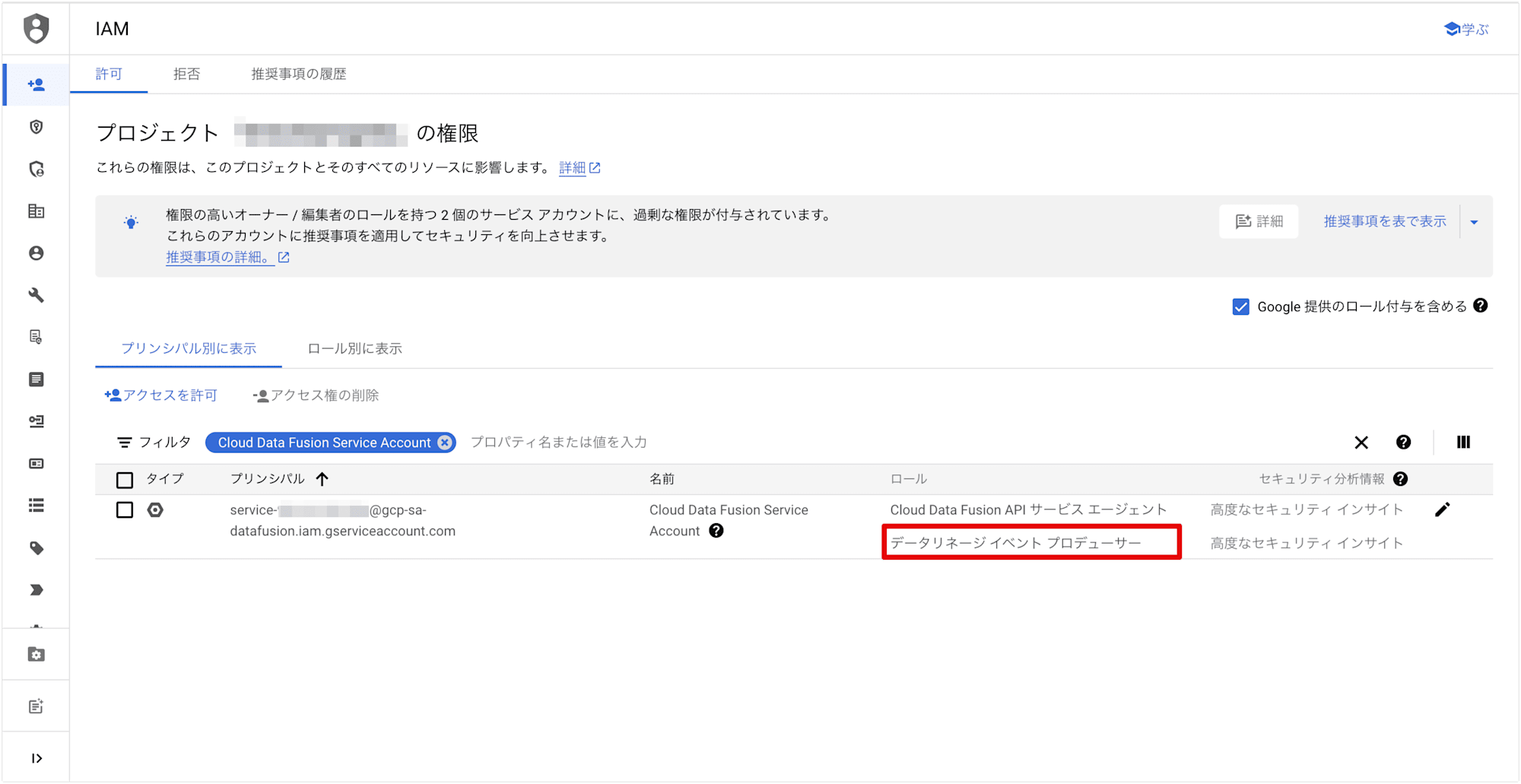Toggle Google 提供のロール付与を含める checkbox

[1240, 306]
